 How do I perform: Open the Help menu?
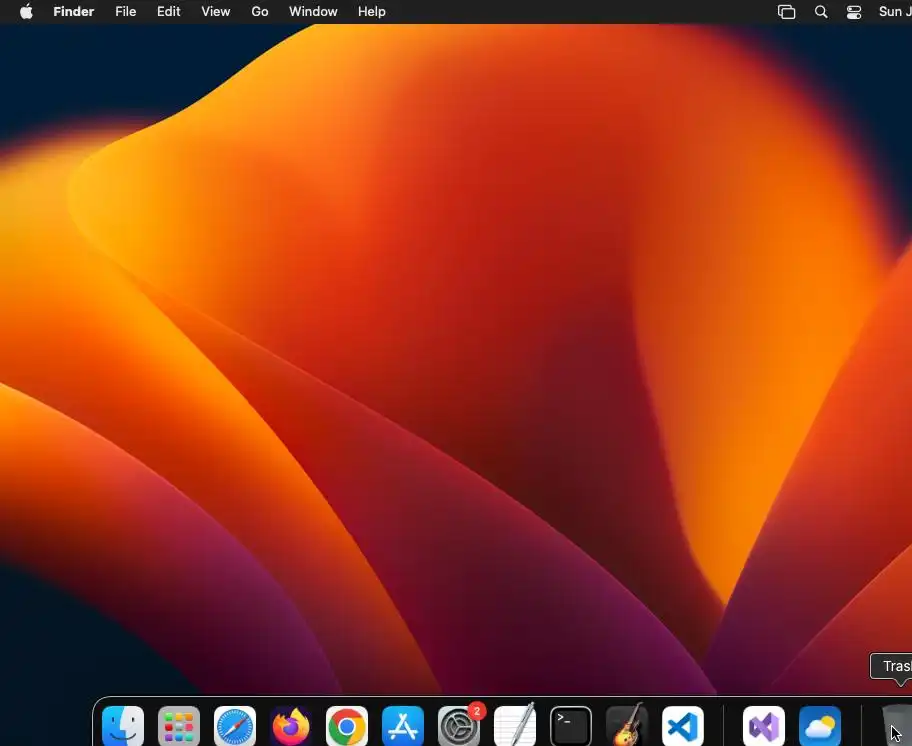(x=372, y=12)
